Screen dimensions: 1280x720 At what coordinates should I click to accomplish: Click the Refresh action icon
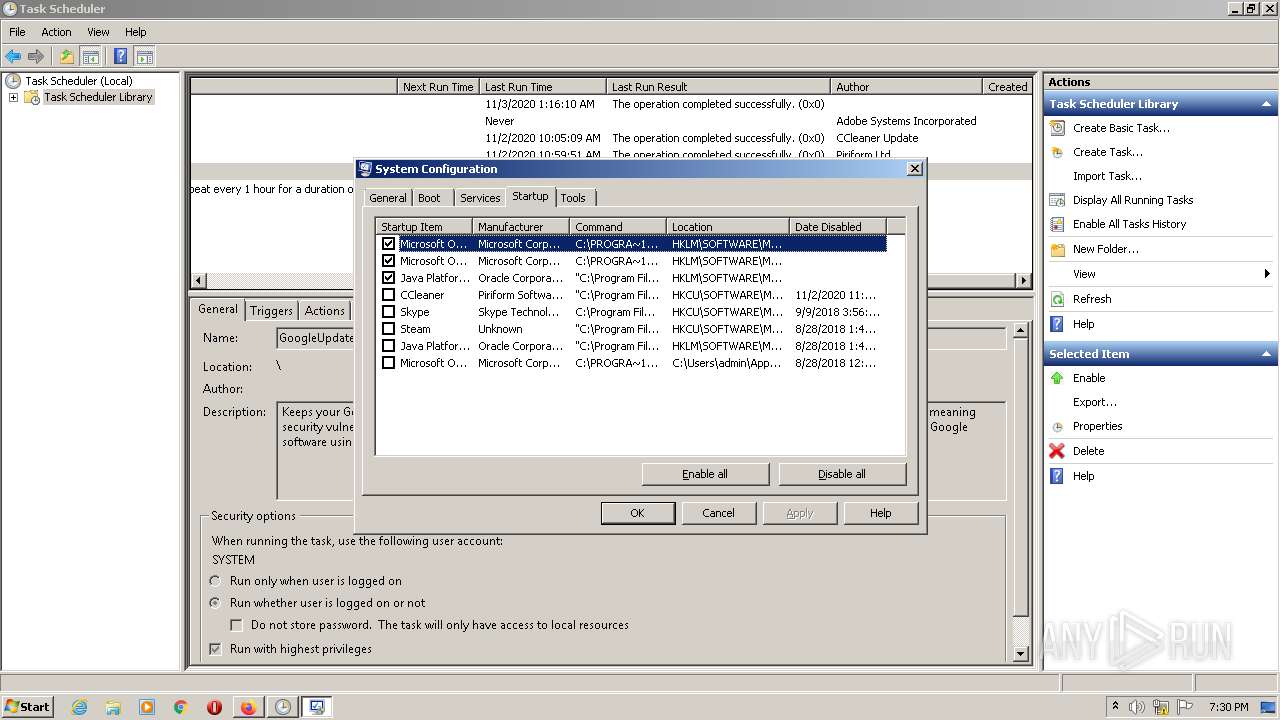[1057, 299]
